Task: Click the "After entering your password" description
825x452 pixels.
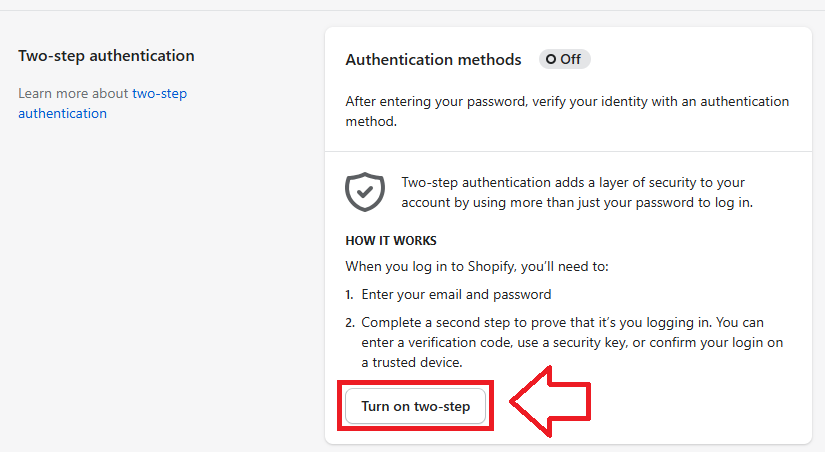Action: pyautogui.click(x=567, y=111)
